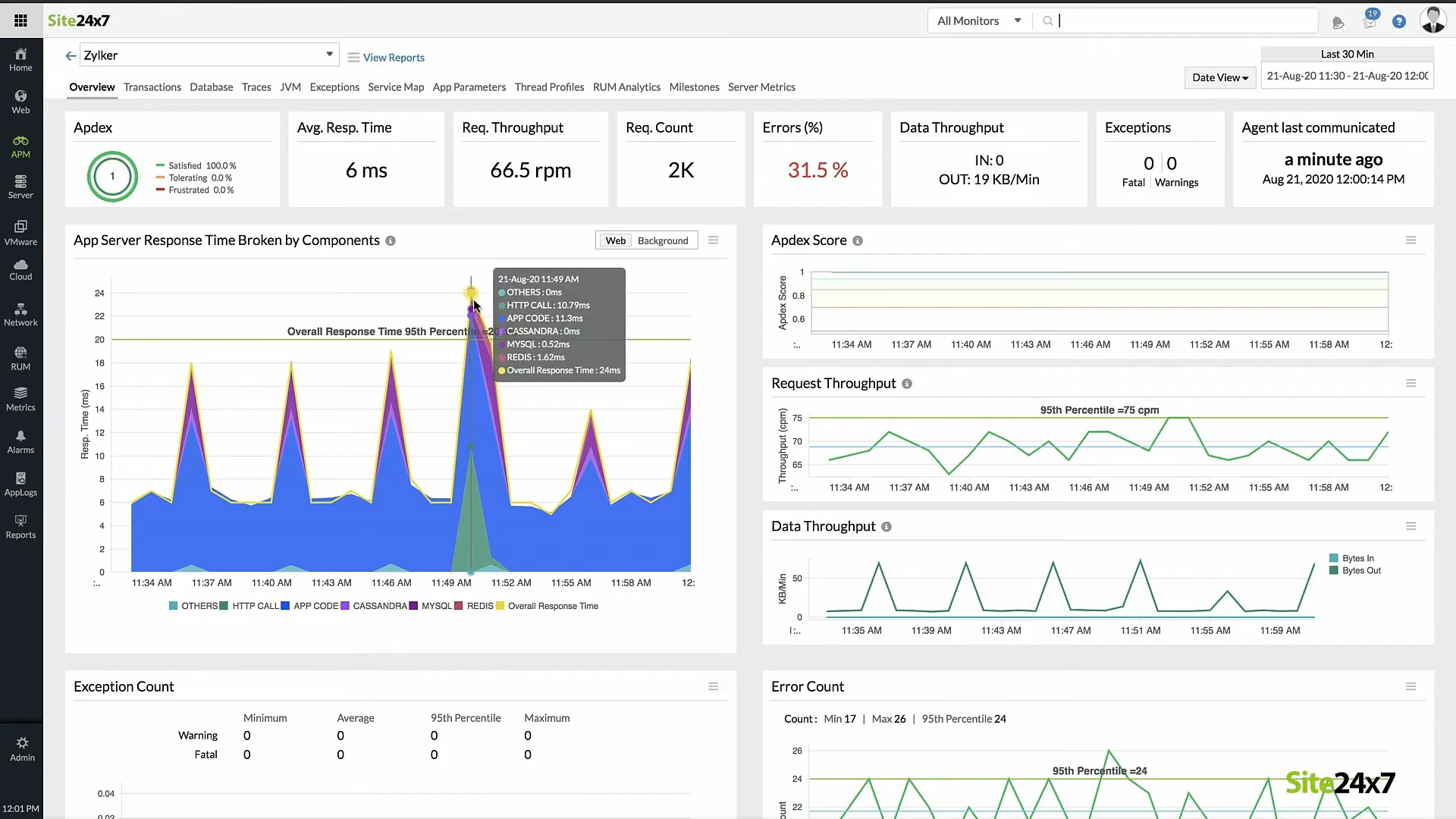Open the Thread Profiles tab
Image resolution: width=1456 pixels, height=819 pixels.
point(549,87)
